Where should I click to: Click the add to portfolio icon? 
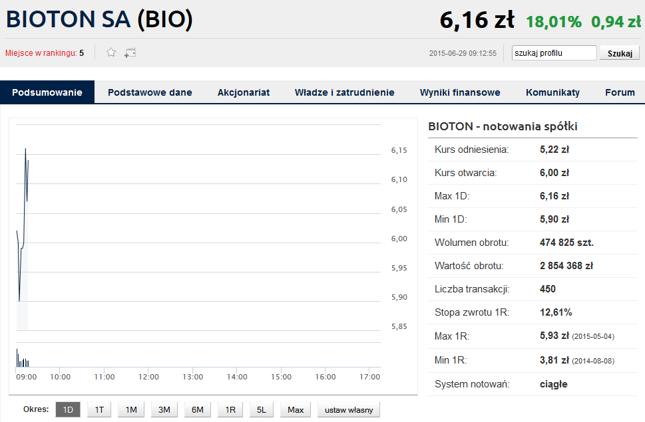click(130, 53)
